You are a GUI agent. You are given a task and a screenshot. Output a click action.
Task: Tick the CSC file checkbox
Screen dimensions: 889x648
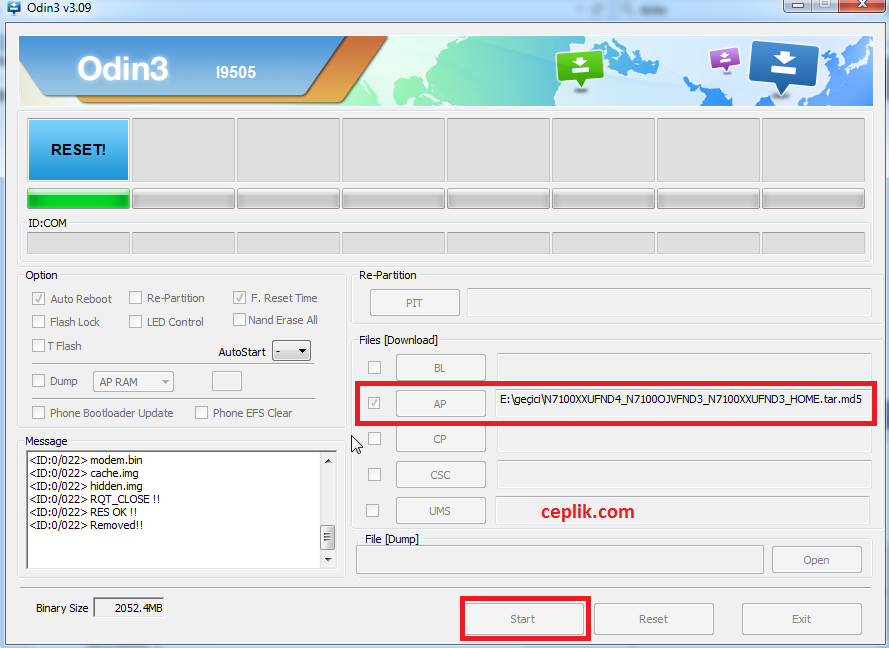374,474
